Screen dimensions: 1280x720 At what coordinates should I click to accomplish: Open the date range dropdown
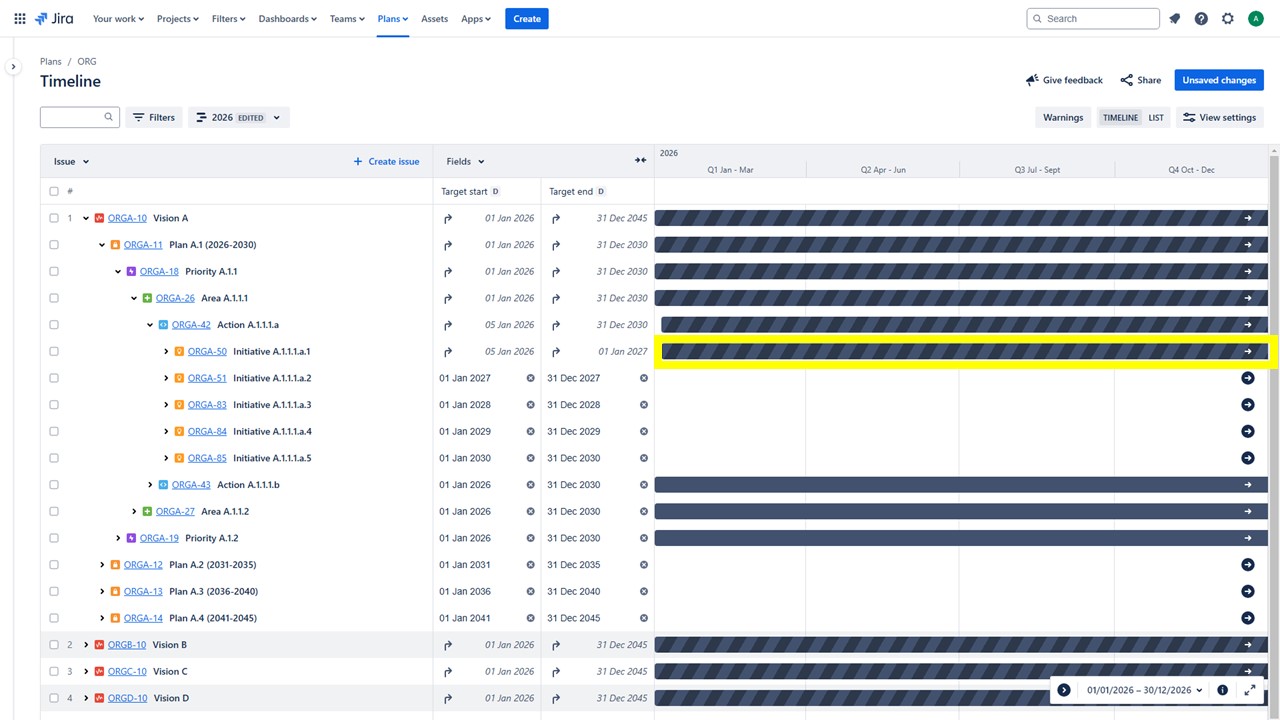1144,690
